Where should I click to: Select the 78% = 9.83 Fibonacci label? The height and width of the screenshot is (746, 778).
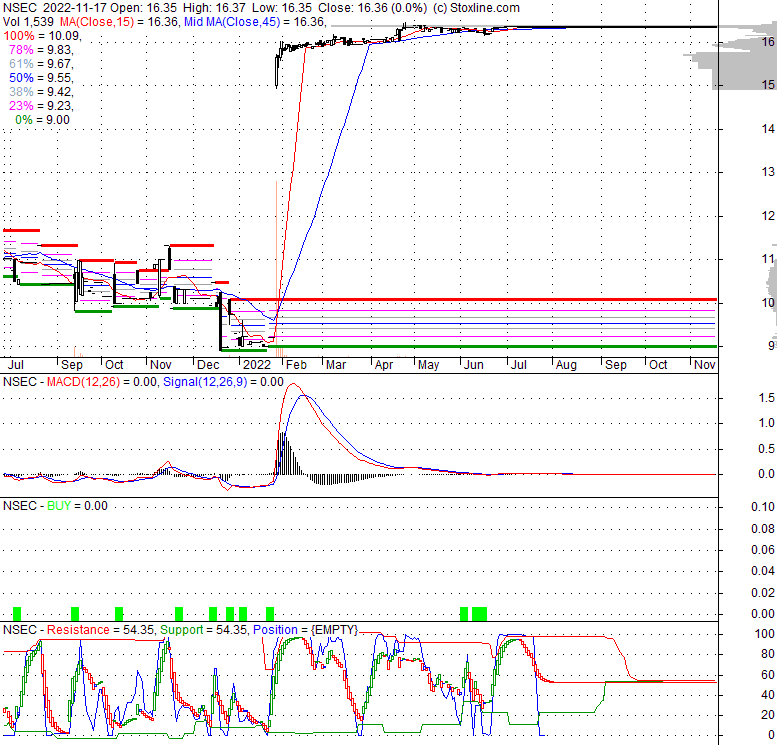click(40, 50)
